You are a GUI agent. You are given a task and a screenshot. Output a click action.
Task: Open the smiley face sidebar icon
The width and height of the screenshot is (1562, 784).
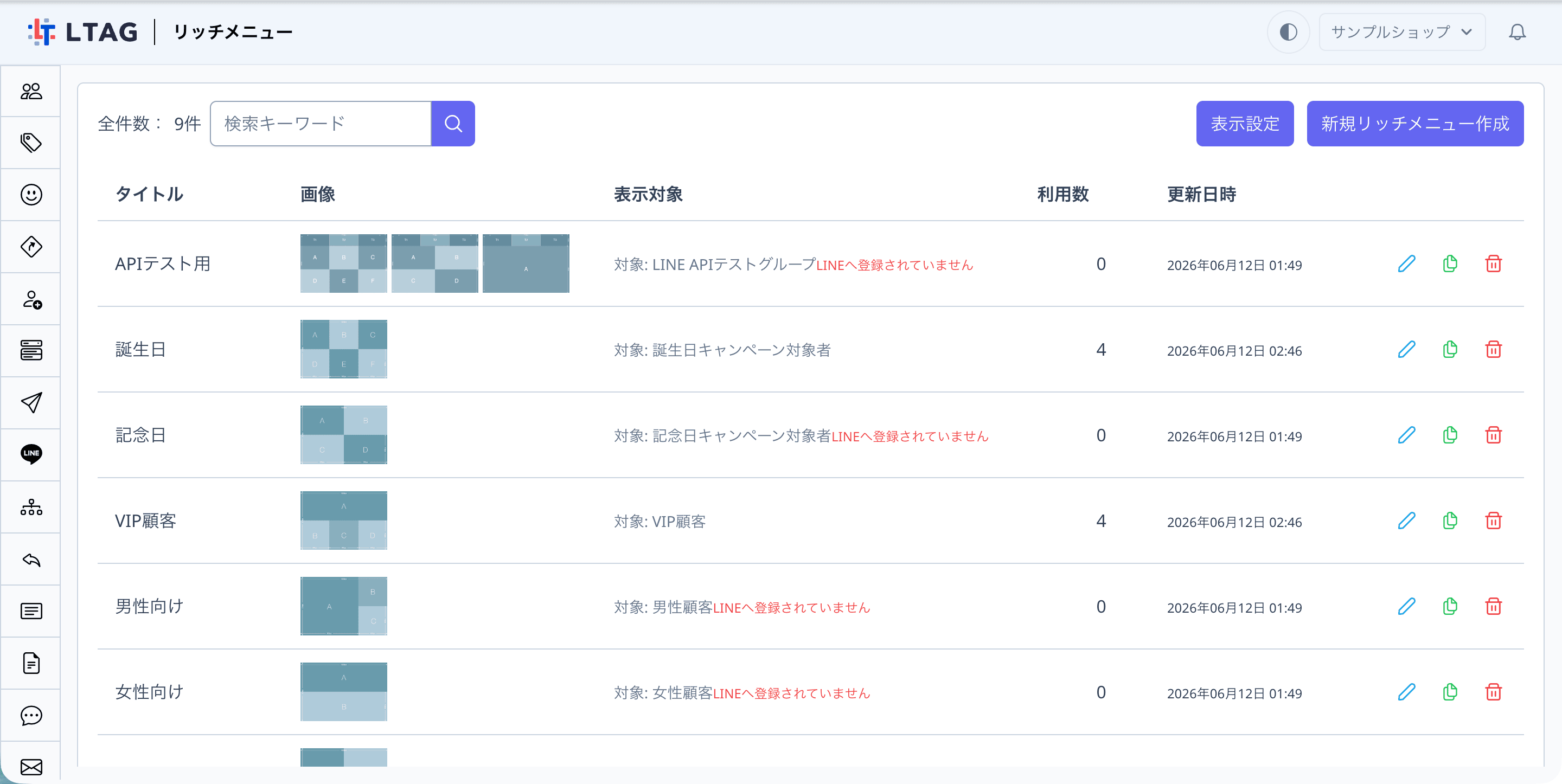click(31, 195)
